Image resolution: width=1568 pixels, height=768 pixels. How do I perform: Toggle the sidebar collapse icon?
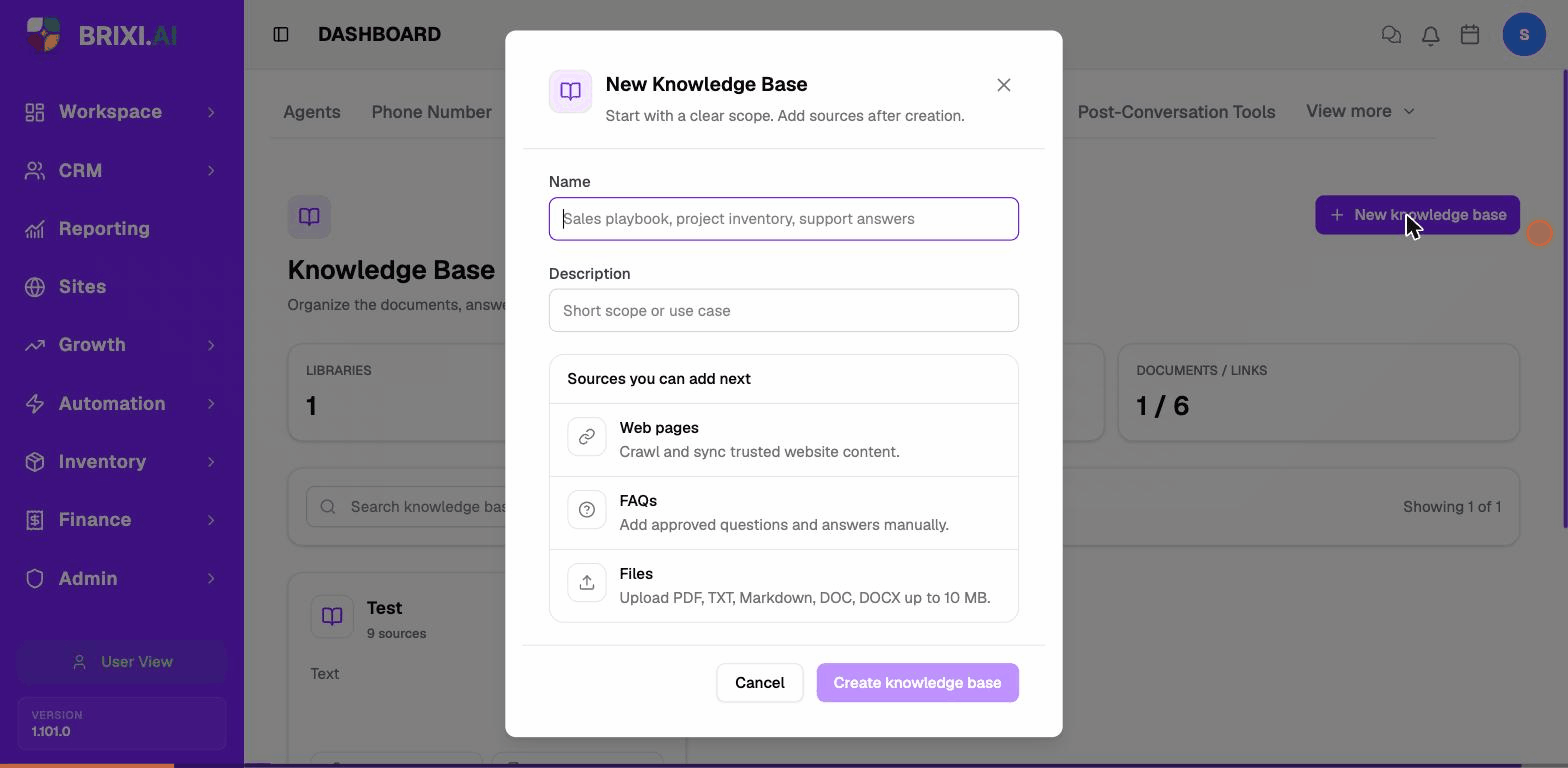pos(281,35)
